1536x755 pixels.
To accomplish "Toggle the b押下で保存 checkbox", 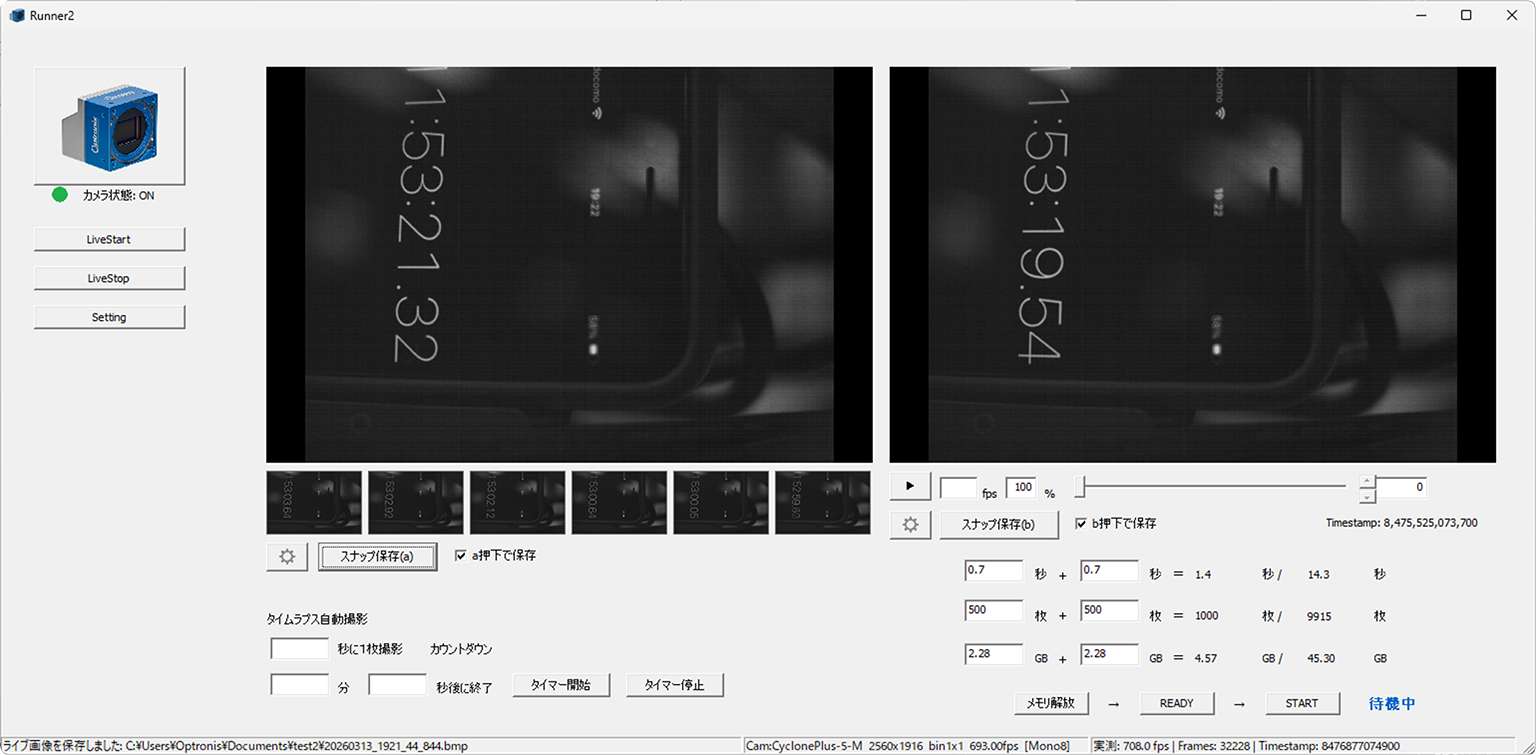I will [1081, 523].
